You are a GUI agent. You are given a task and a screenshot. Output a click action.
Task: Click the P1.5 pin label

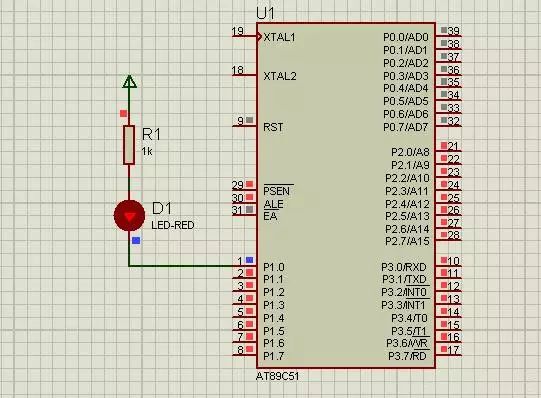274,331
